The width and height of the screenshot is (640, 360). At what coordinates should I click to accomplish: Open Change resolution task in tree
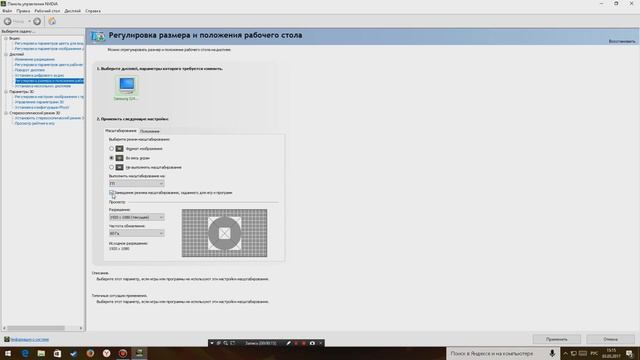tap(35, 60)
